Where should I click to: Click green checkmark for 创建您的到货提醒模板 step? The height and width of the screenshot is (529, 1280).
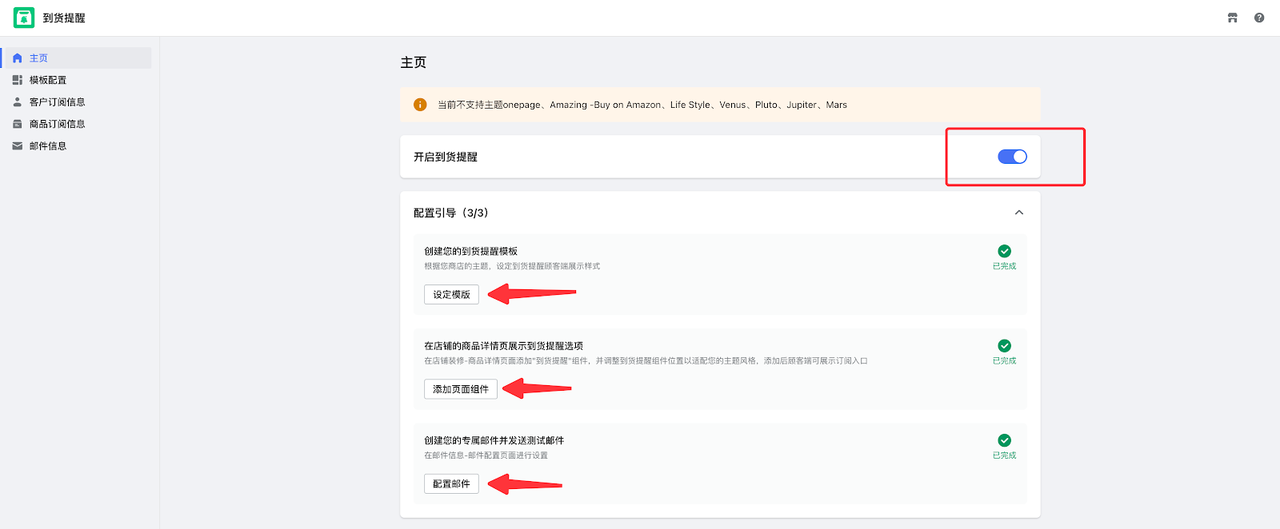point(1004,251)
